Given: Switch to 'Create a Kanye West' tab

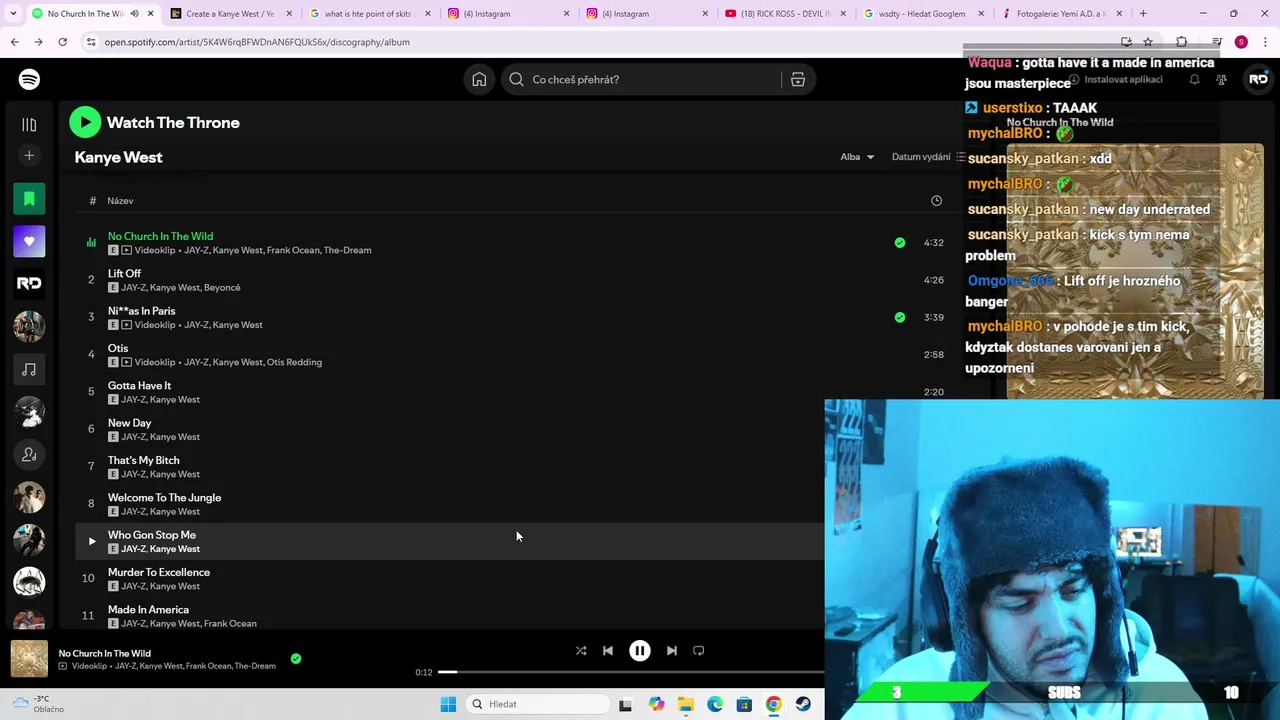Looking at the screenshot, I should [x=229, y=14].
